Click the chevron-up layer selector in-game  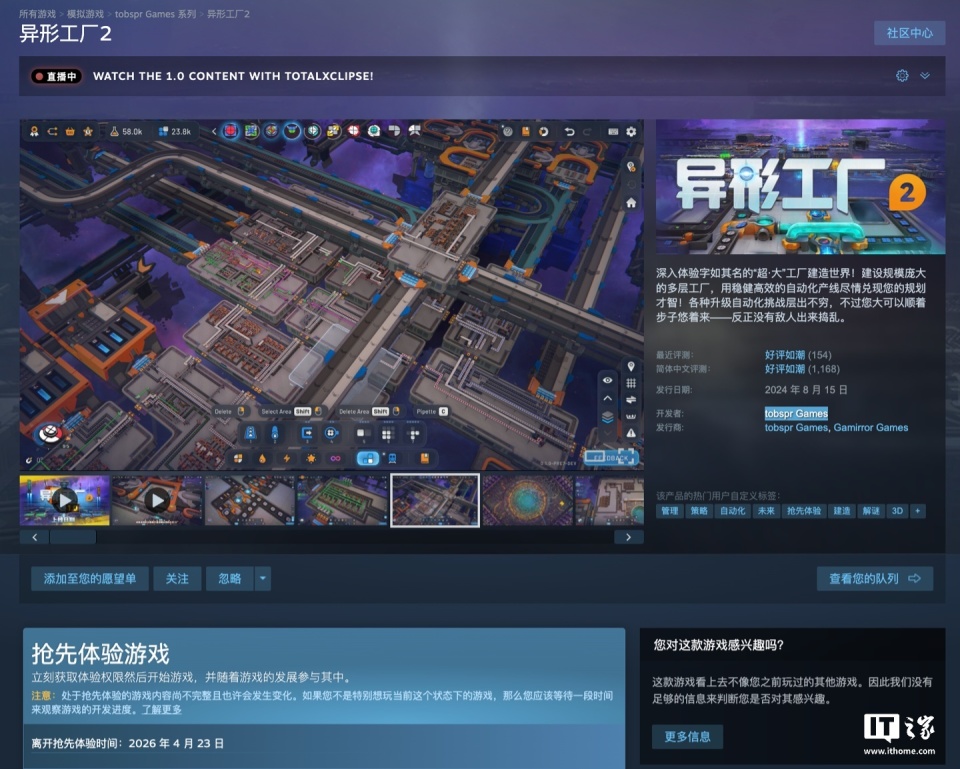pyautogui.click(x=607, y=398)
